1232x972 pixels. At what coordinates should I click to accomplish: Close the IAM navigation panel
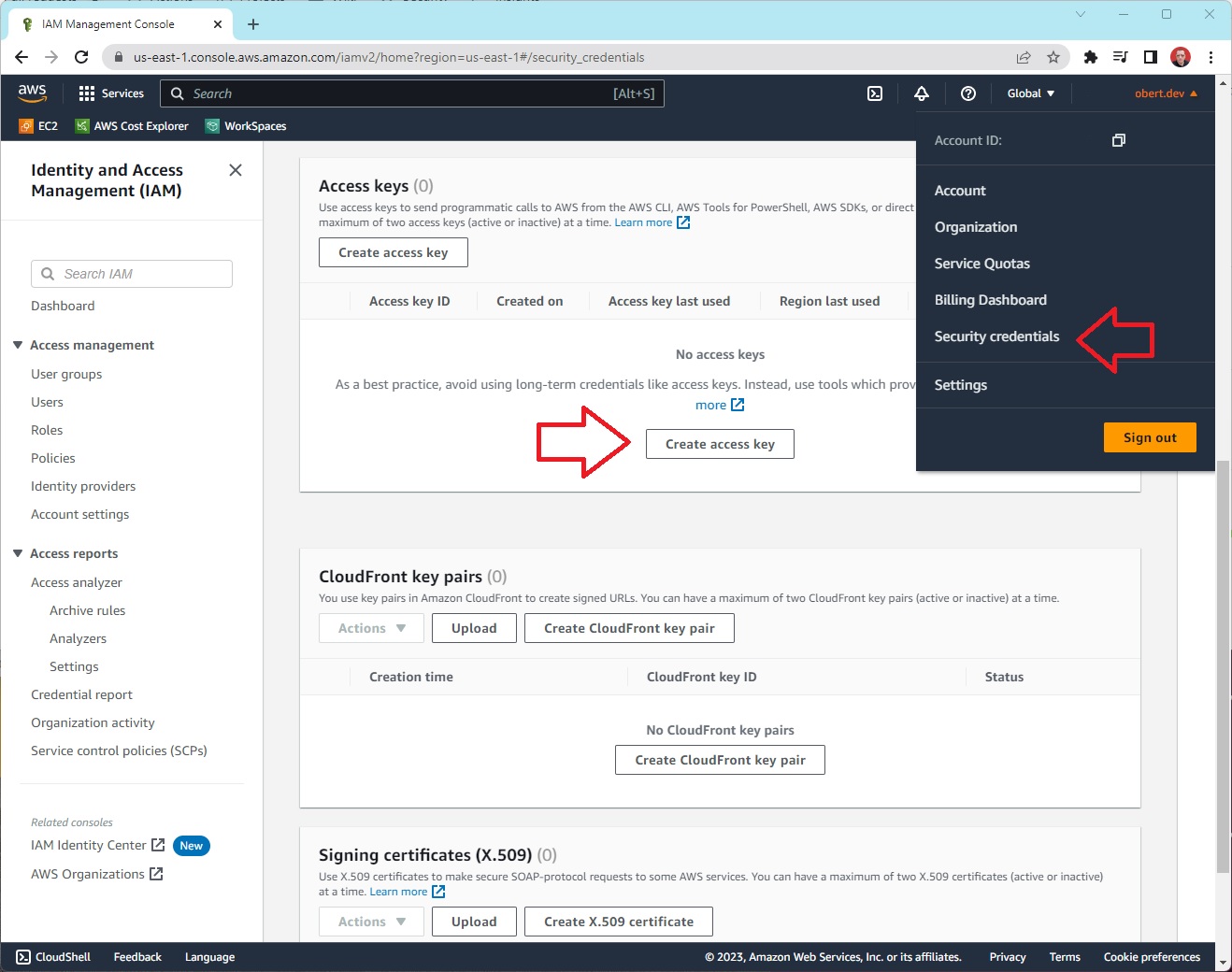tap(236, 170)
